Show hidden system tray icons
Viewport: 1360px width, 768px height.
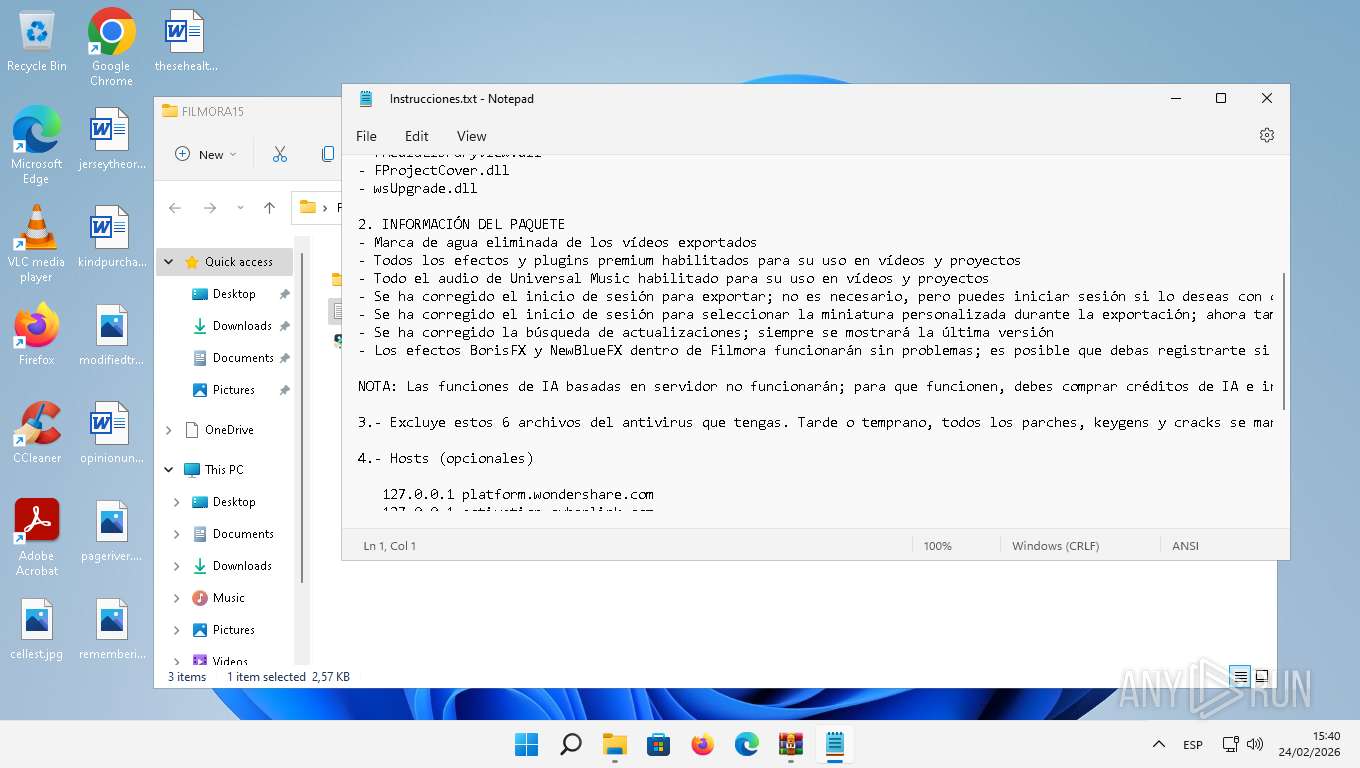[x=1159, y=744]
